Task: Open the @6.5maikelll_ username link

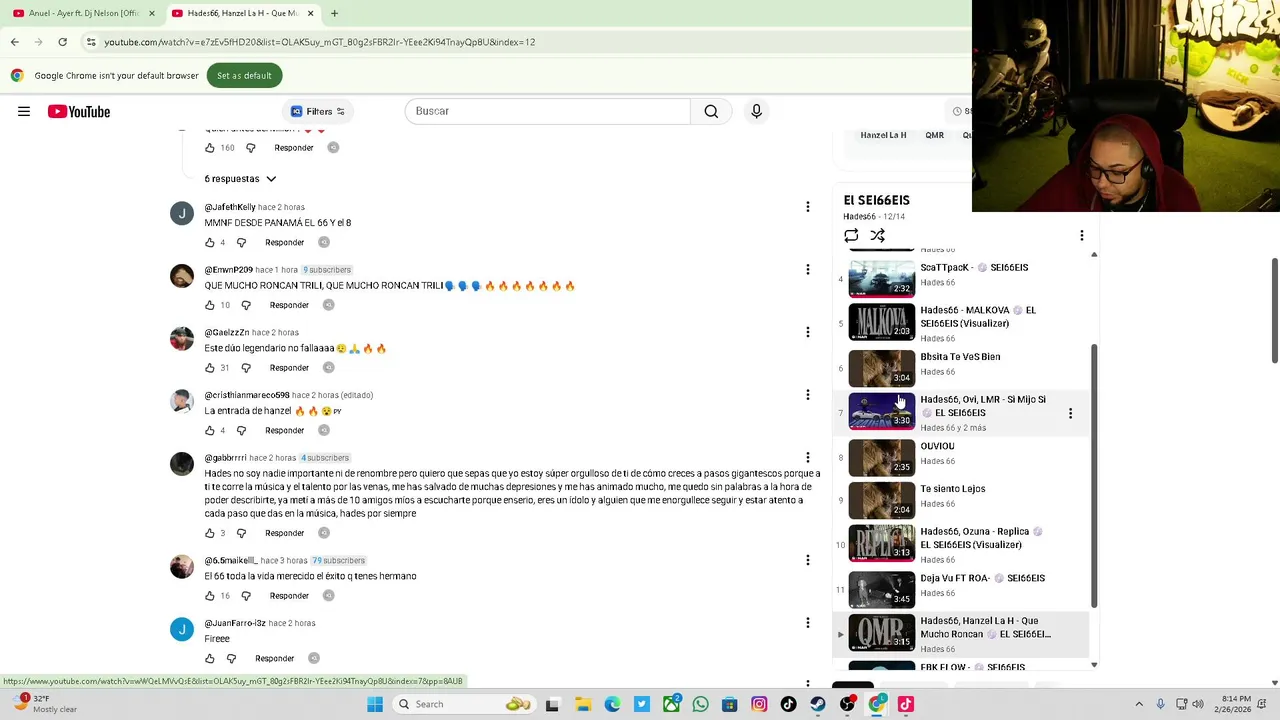Action: [230, 560]
